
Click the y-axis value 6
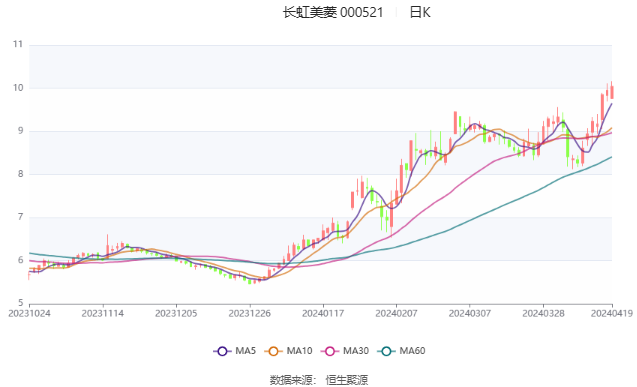(20, 260)
